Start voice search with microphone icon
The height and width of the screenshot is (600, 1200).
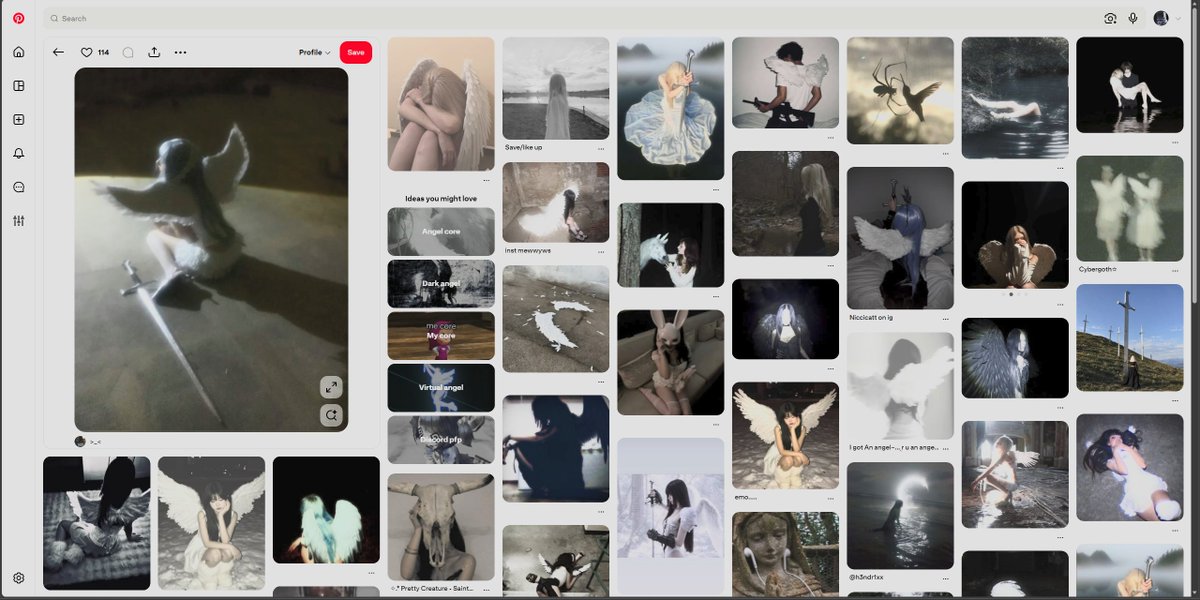(1133, 18)
